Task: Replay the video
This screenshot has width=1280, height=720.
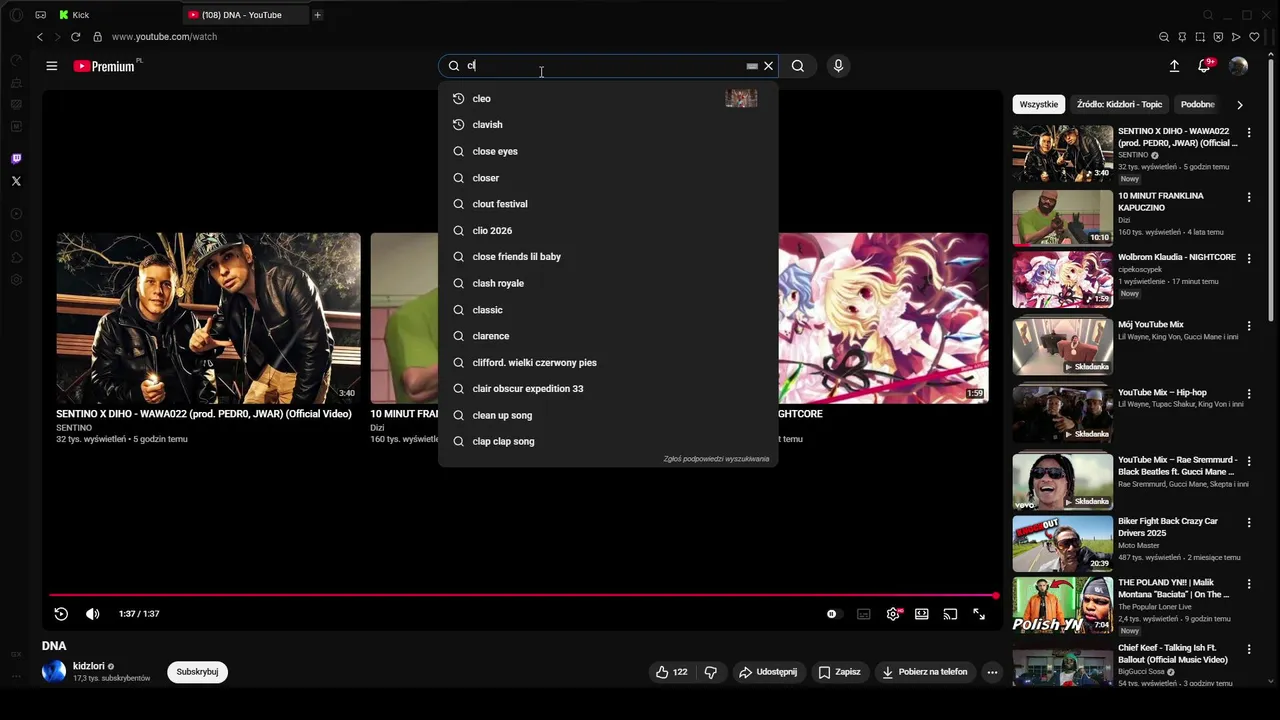Action: pos(61,614)
